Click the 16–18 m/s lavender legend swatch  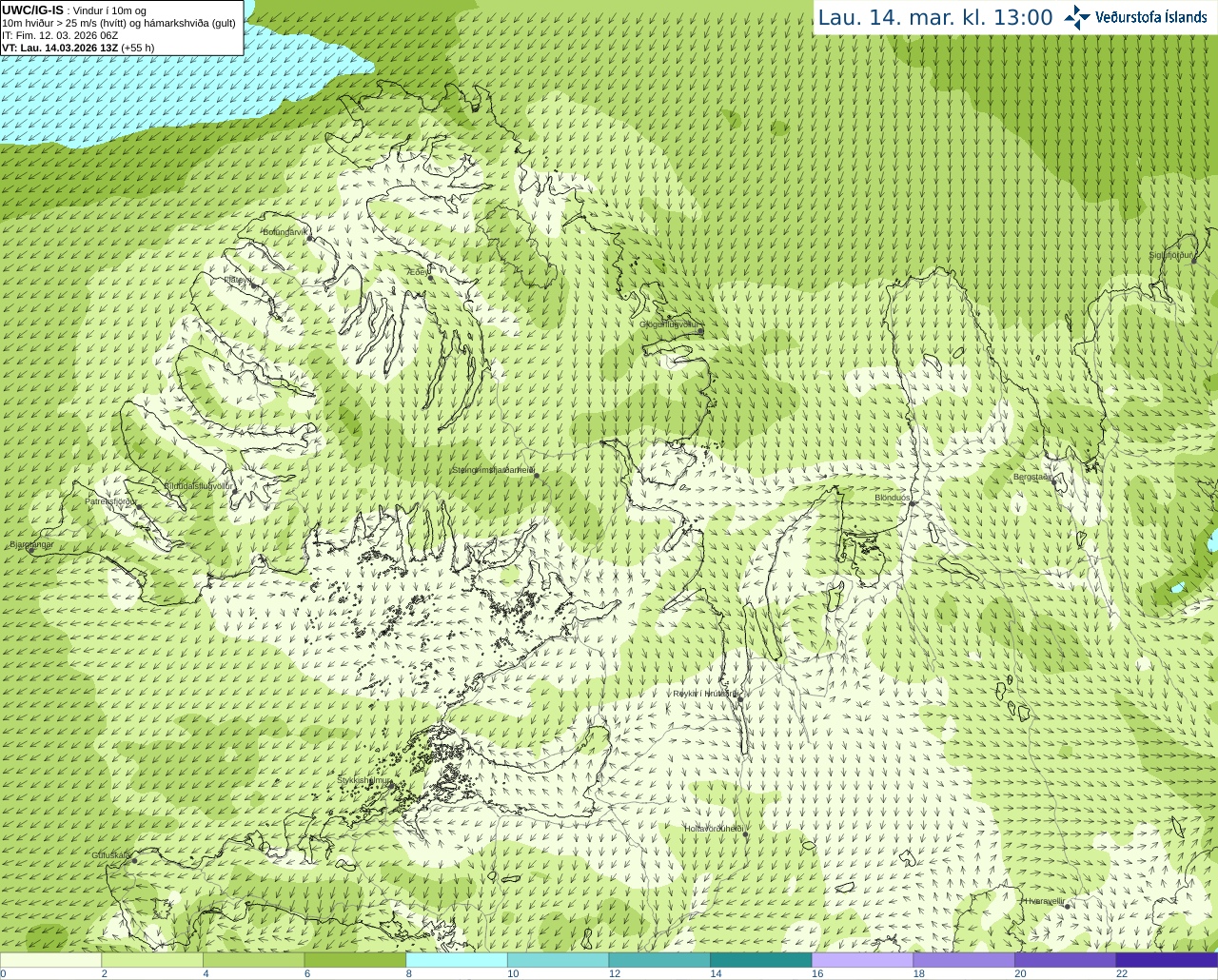click(x=862, y=960)
